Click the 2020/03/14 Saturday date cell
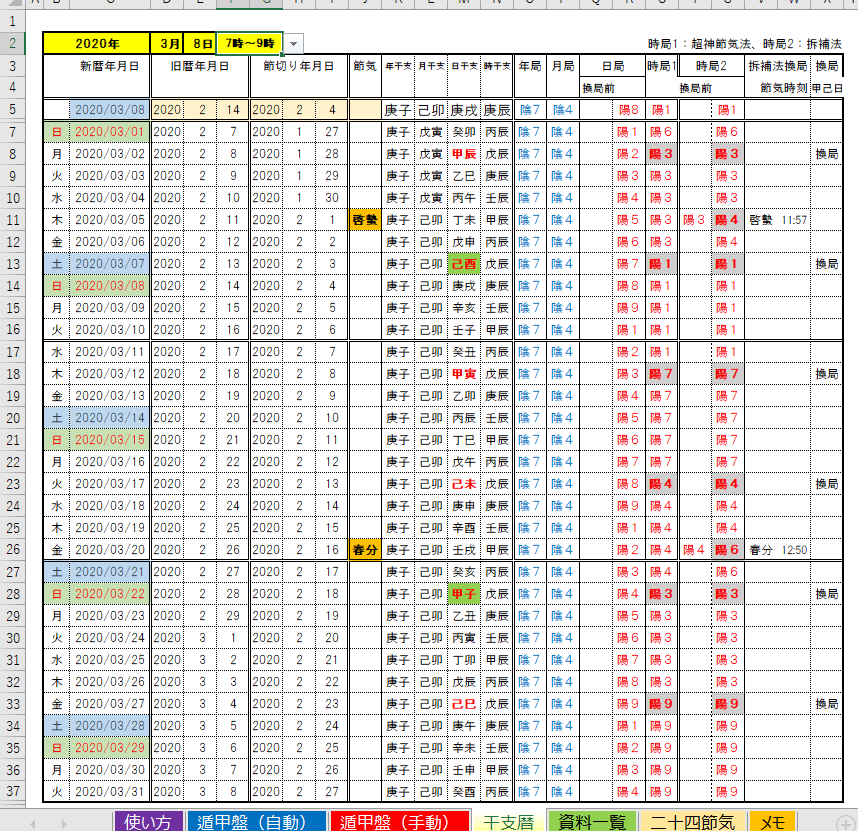 (x=109, y=418)
